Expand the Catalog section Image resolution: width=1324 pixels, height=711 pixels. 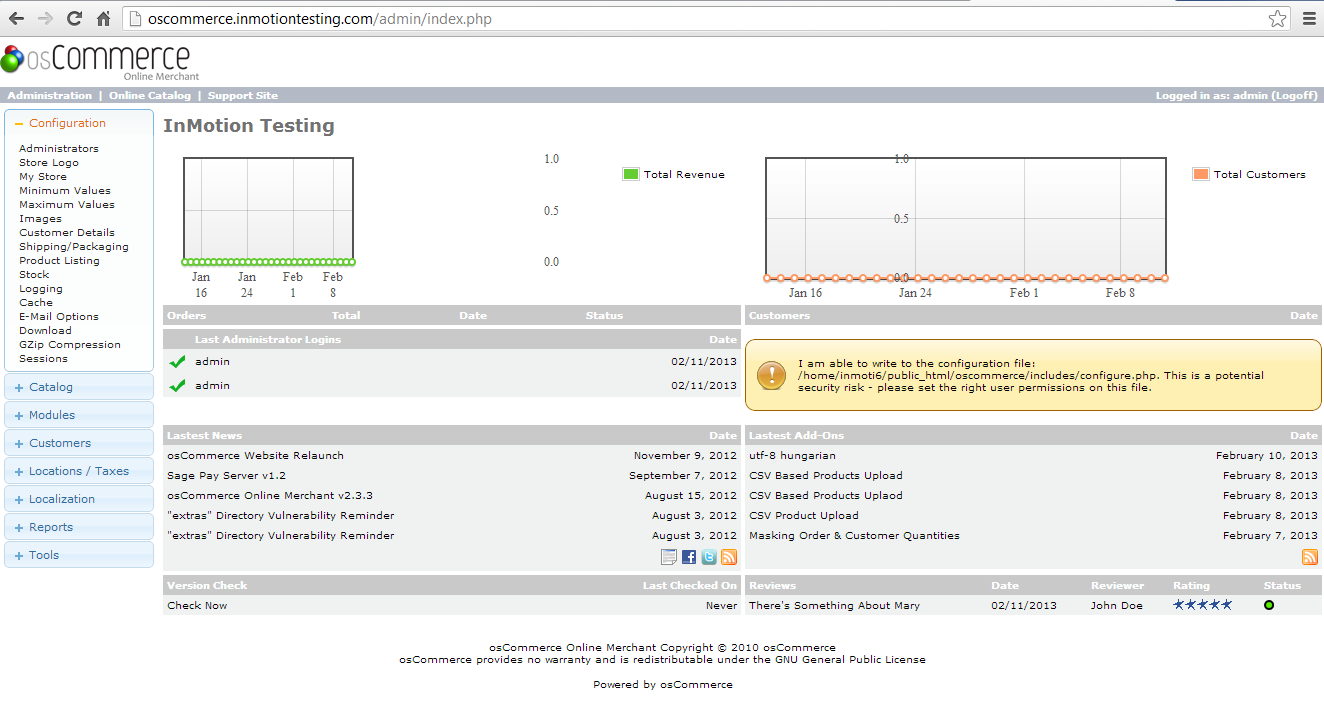coord(50,387)
